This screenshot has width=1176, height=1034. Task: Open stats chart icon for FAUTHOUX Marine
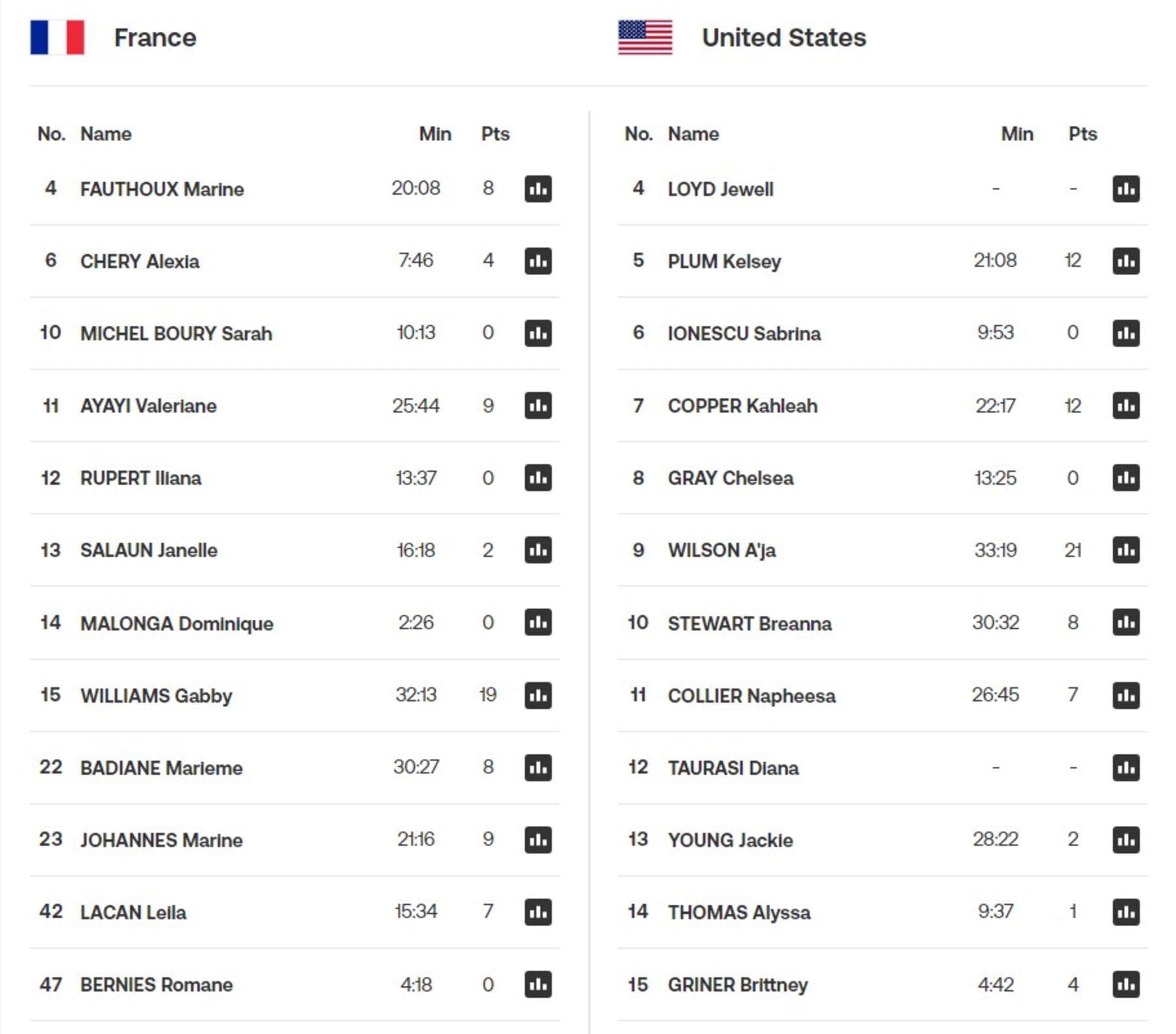(538, 189)
